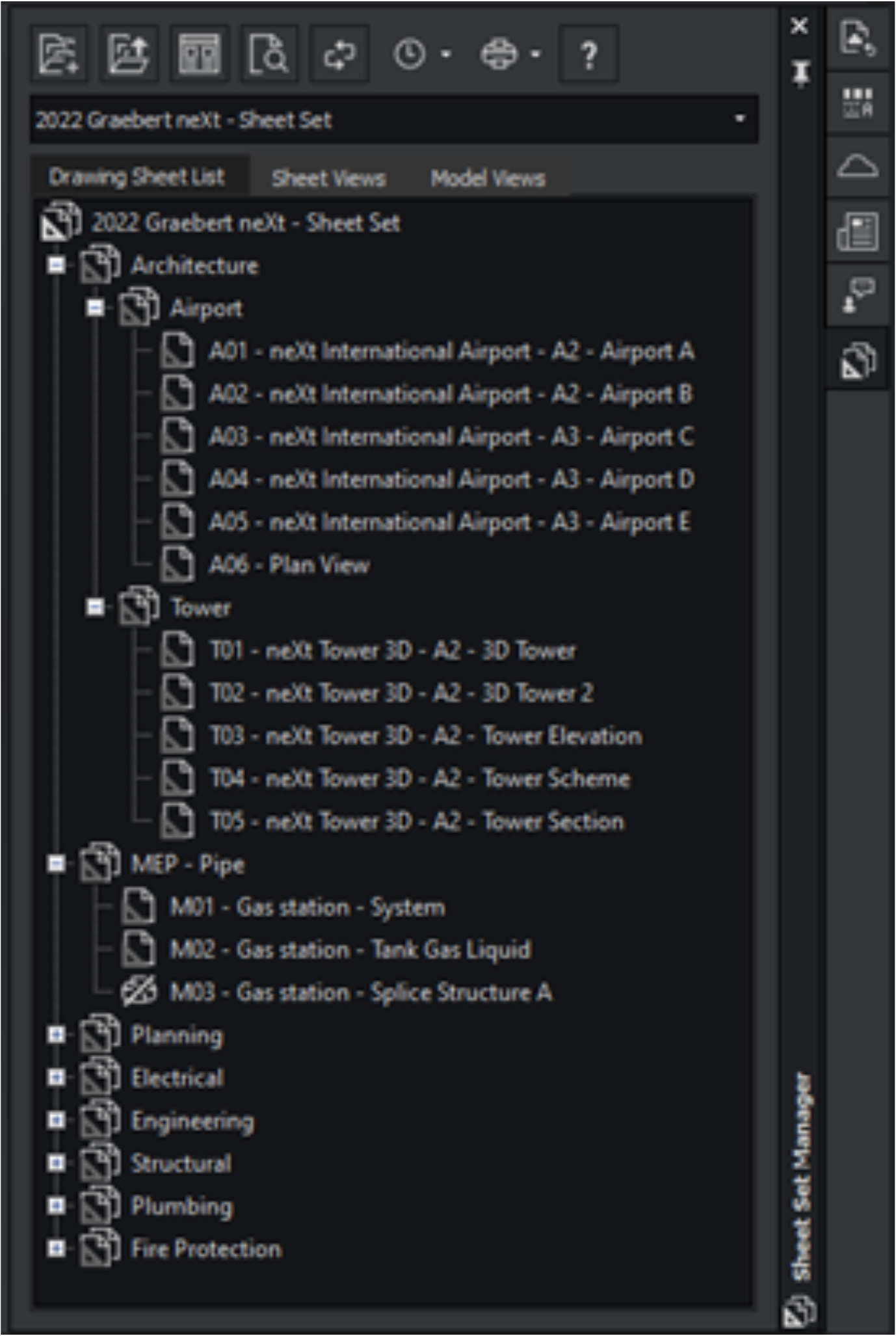896x1336 pixels.
Task: Collapse the Airport subset
Action: tap(95, 308)
